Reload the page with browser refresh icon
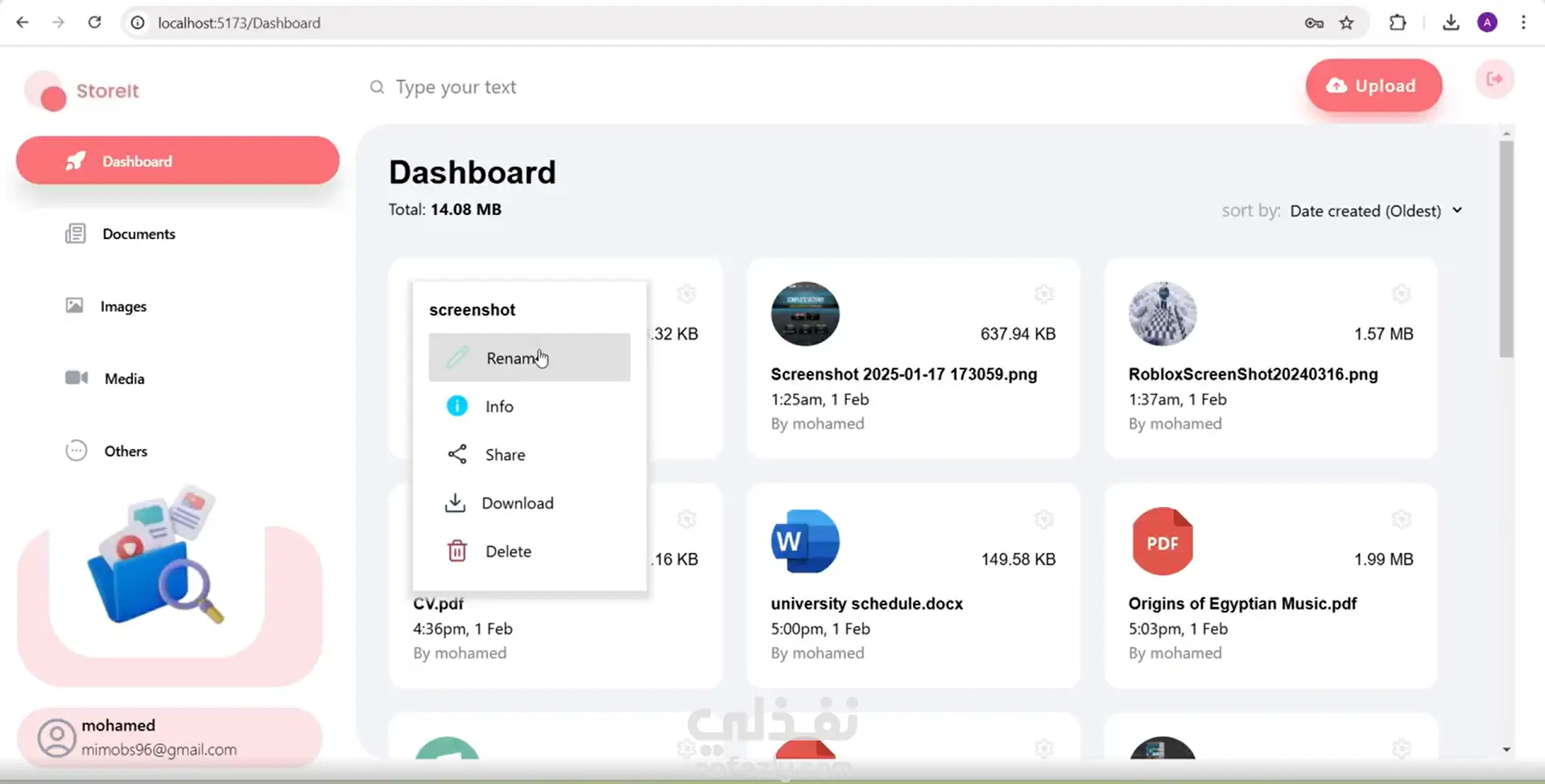The width and height of the screenshot is (1545, 784). [94, 23]
